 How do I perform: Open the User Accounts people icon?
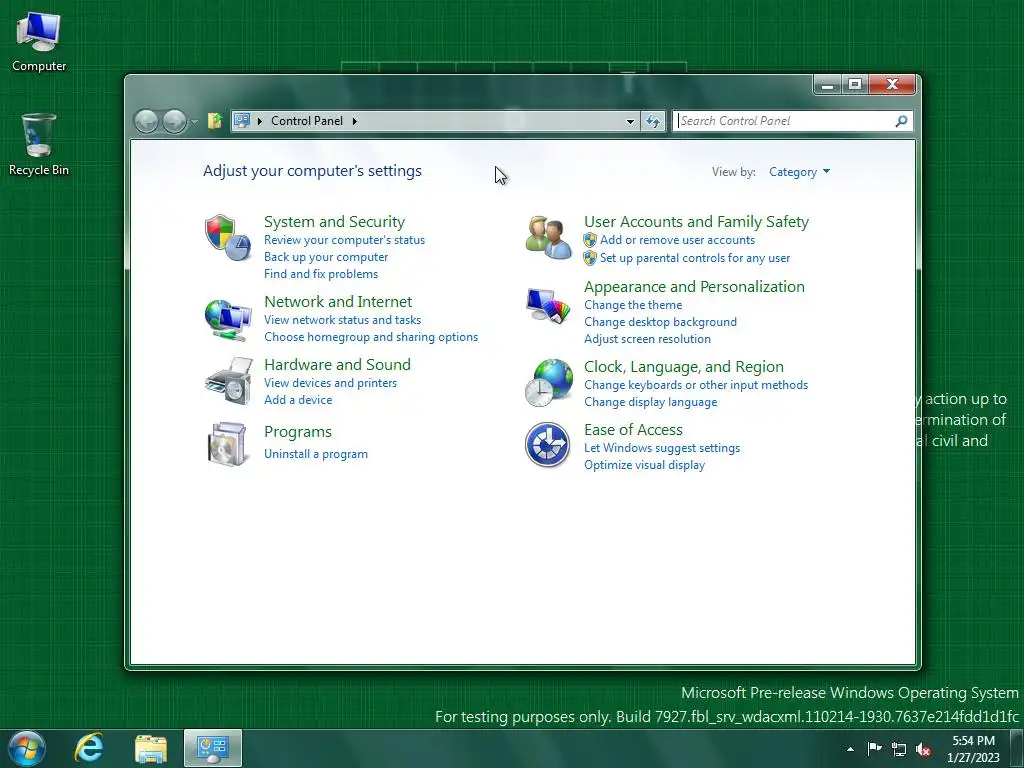click(549, 238)
